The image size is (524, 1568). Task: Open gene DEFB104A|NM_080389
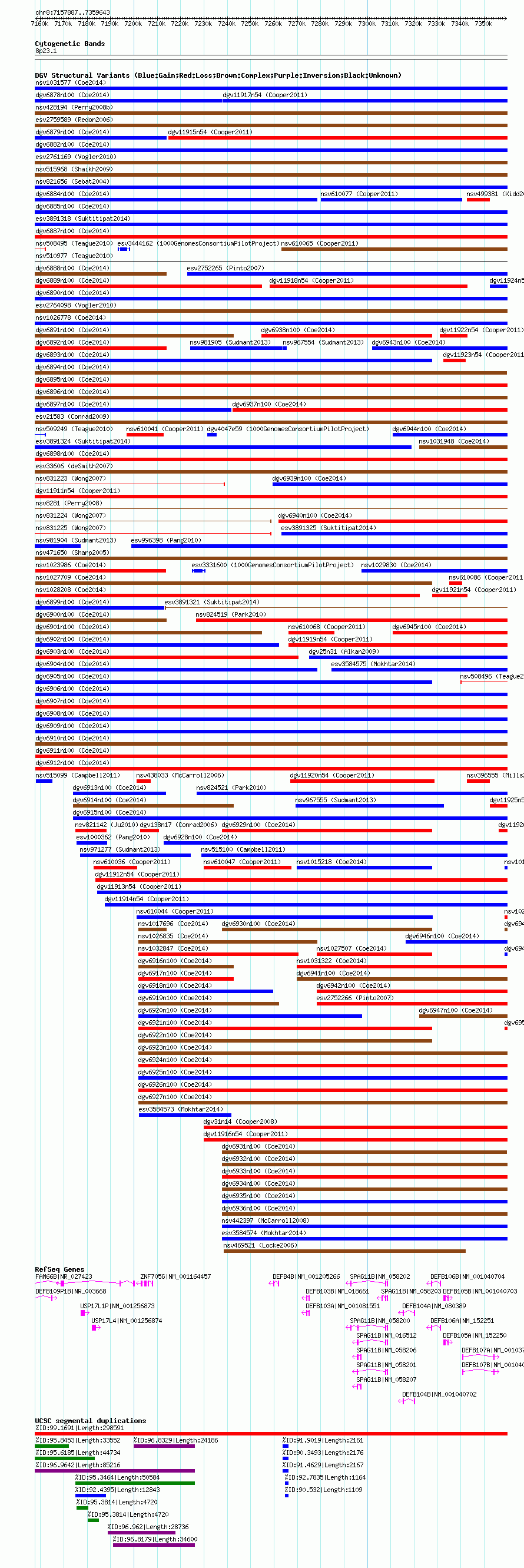point(434,1306)
